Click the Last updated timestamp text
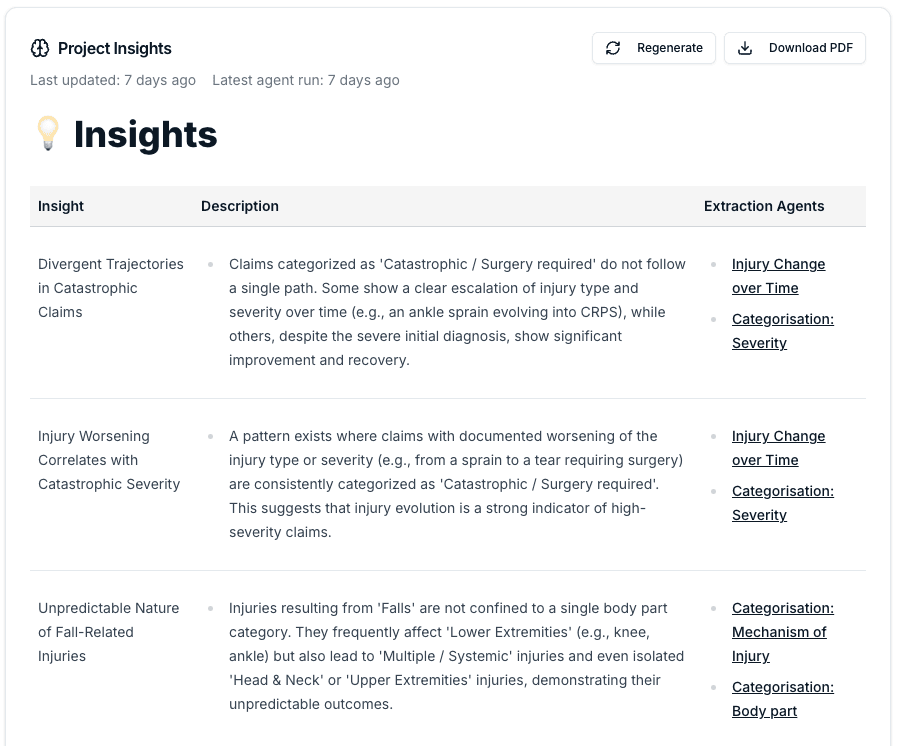 pos(113,80)
